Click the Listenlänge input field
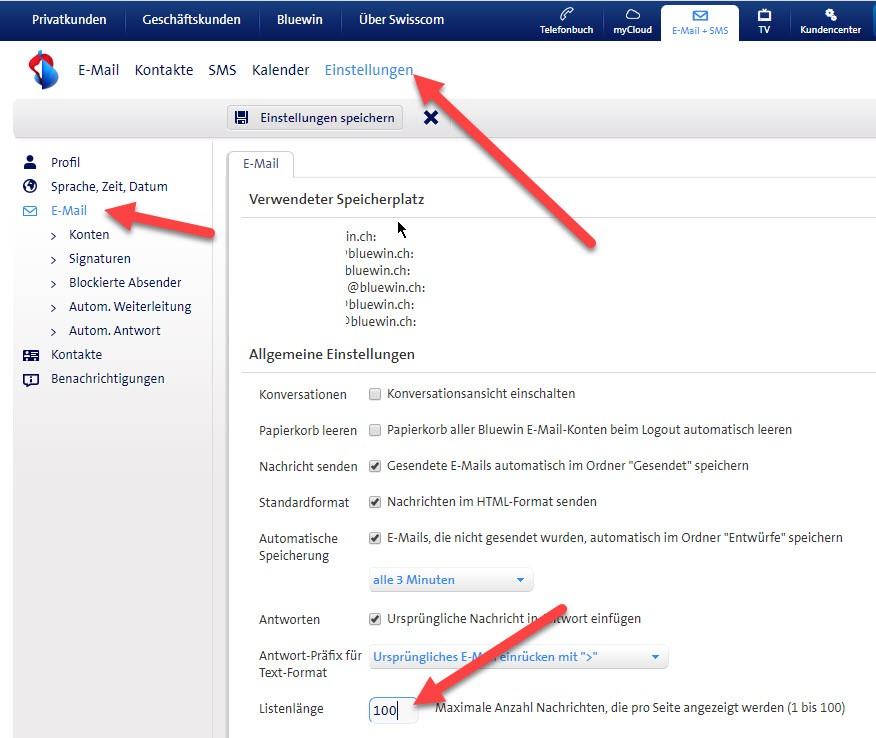 [x=392, y=710]
